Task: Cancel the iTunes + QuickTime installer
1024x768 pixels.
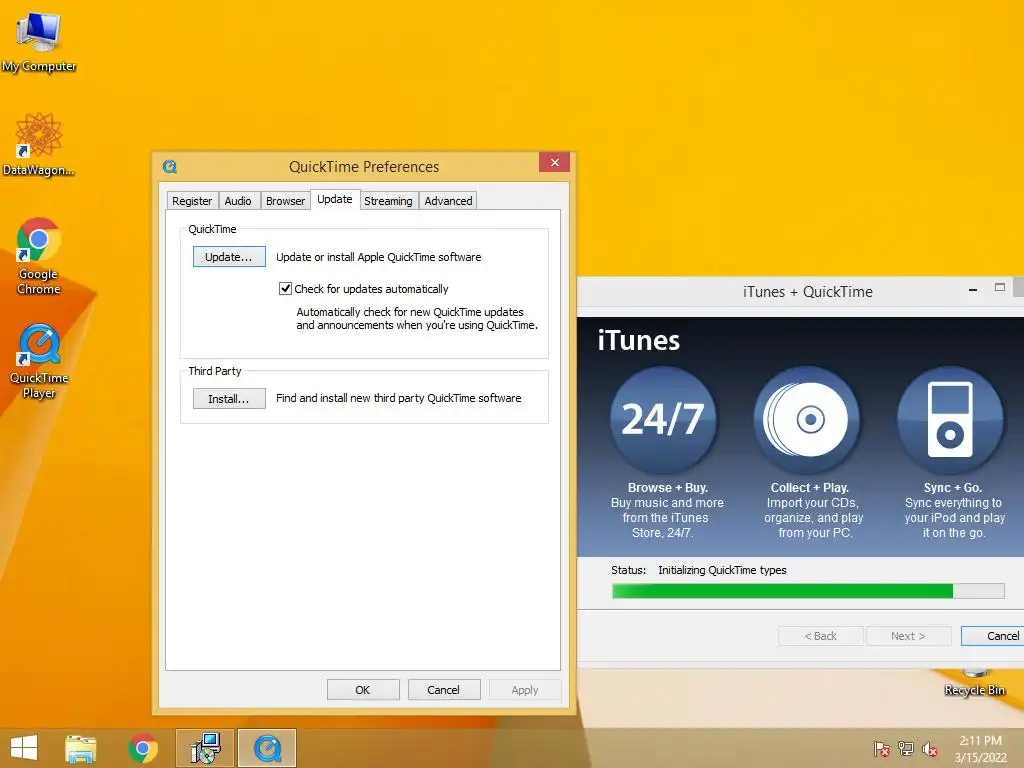Action: point(993,635)
